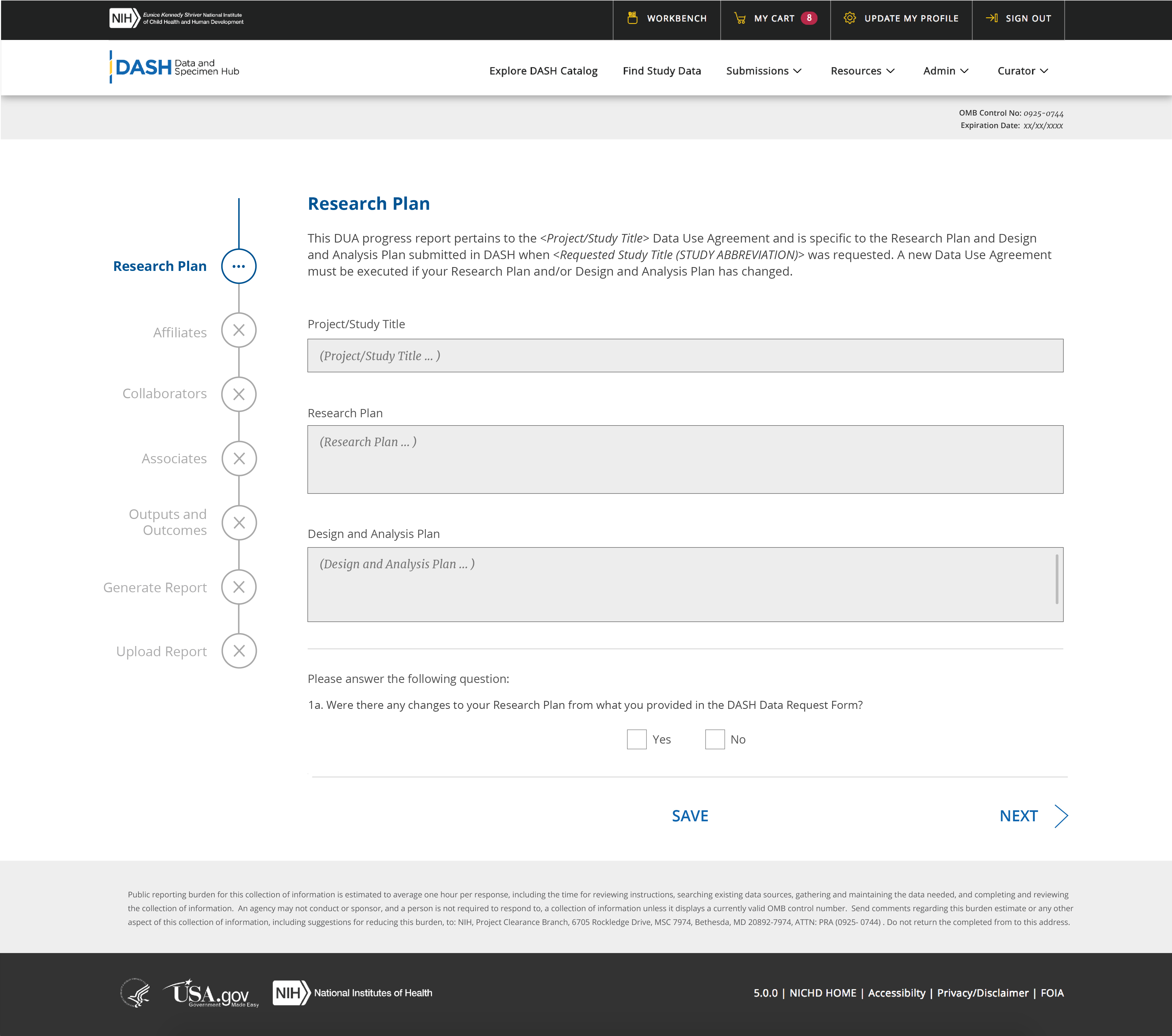The height and width of the screenshot is (1036, 1172).
Task: Click the Generate Report step X circle
Action: pos(238,587)
